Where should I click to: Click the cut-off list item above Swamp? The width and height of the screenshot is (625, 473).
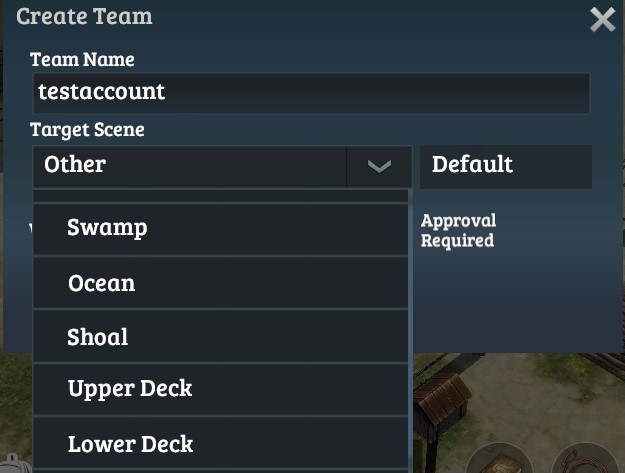[x=220, y=195]
